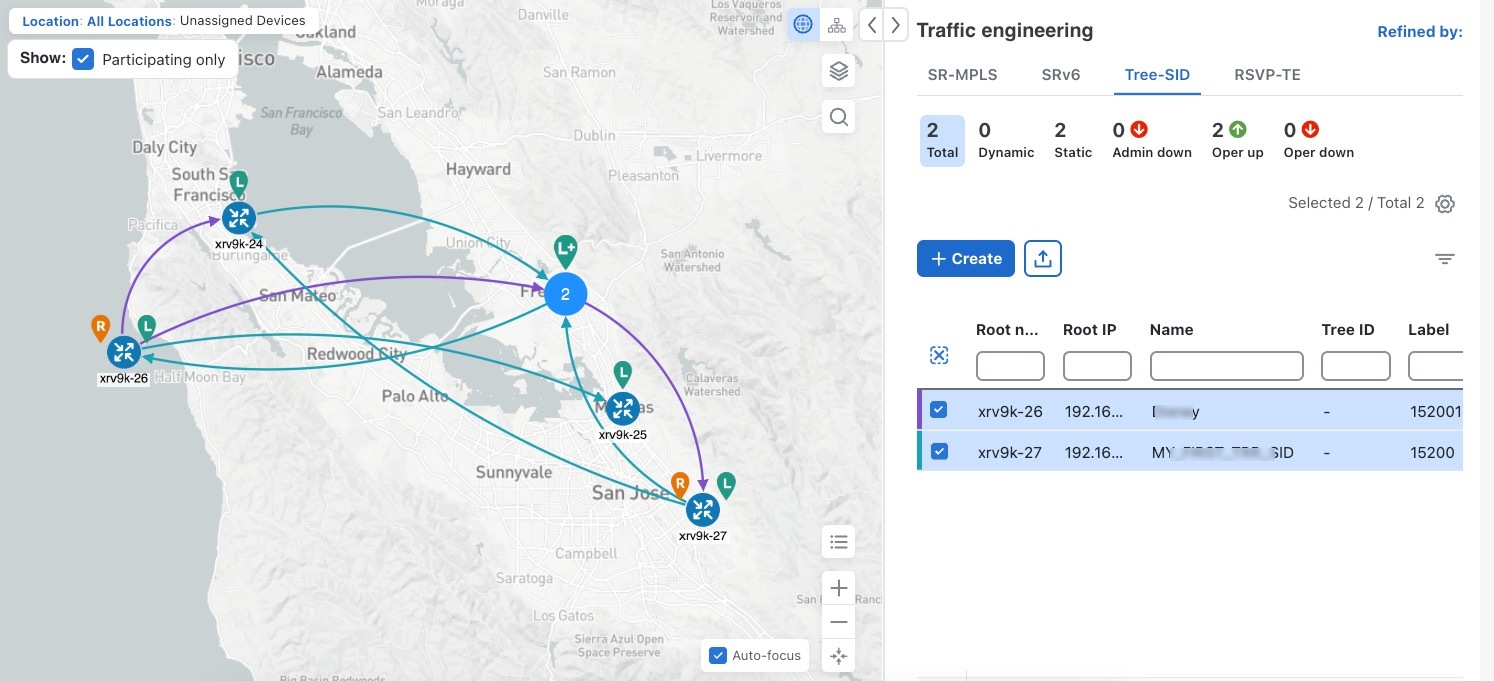Expand panel with right chevron arrow

(896, 25)
